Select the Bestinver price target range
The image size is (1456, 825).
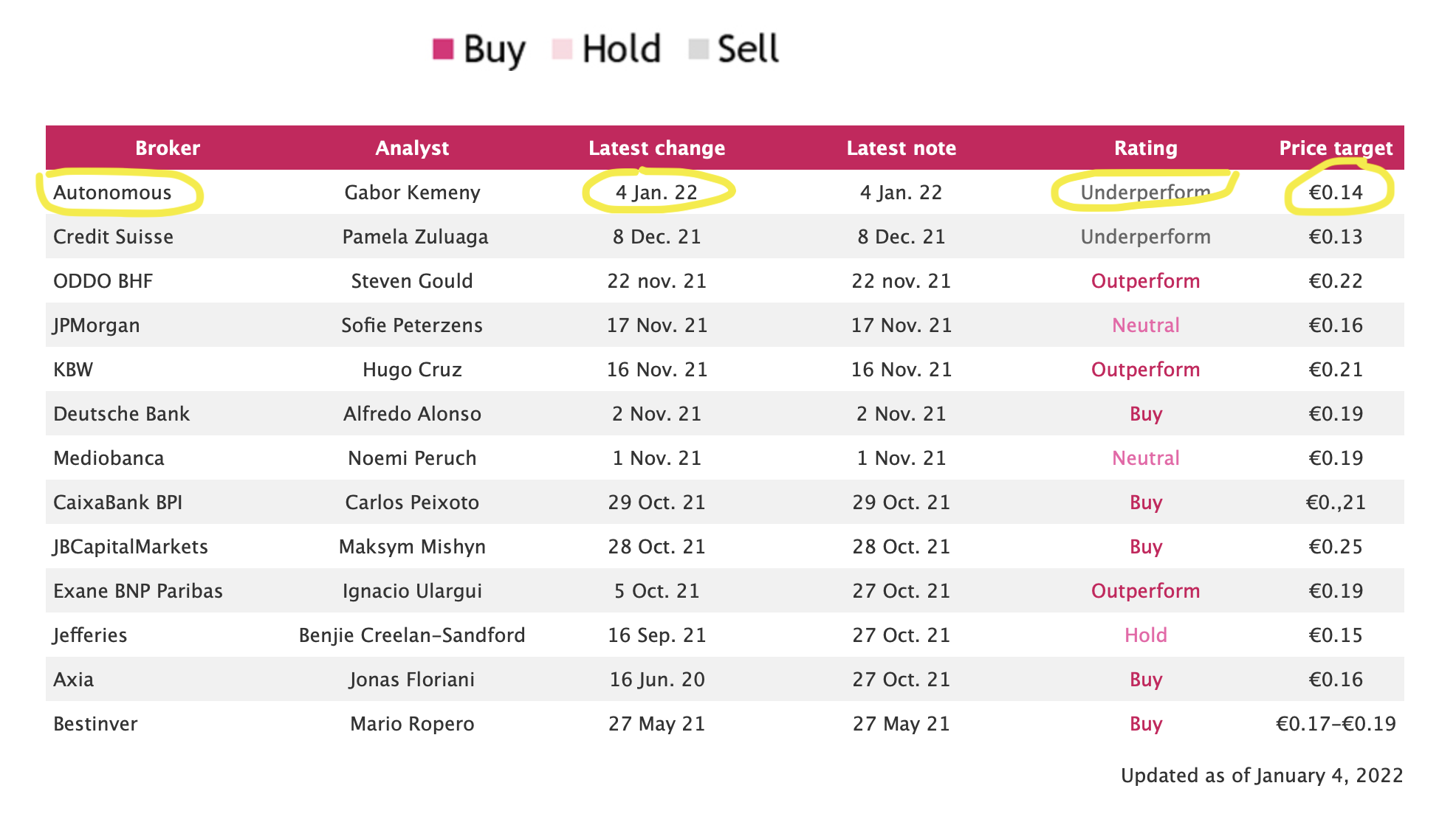click(1336, 724)
